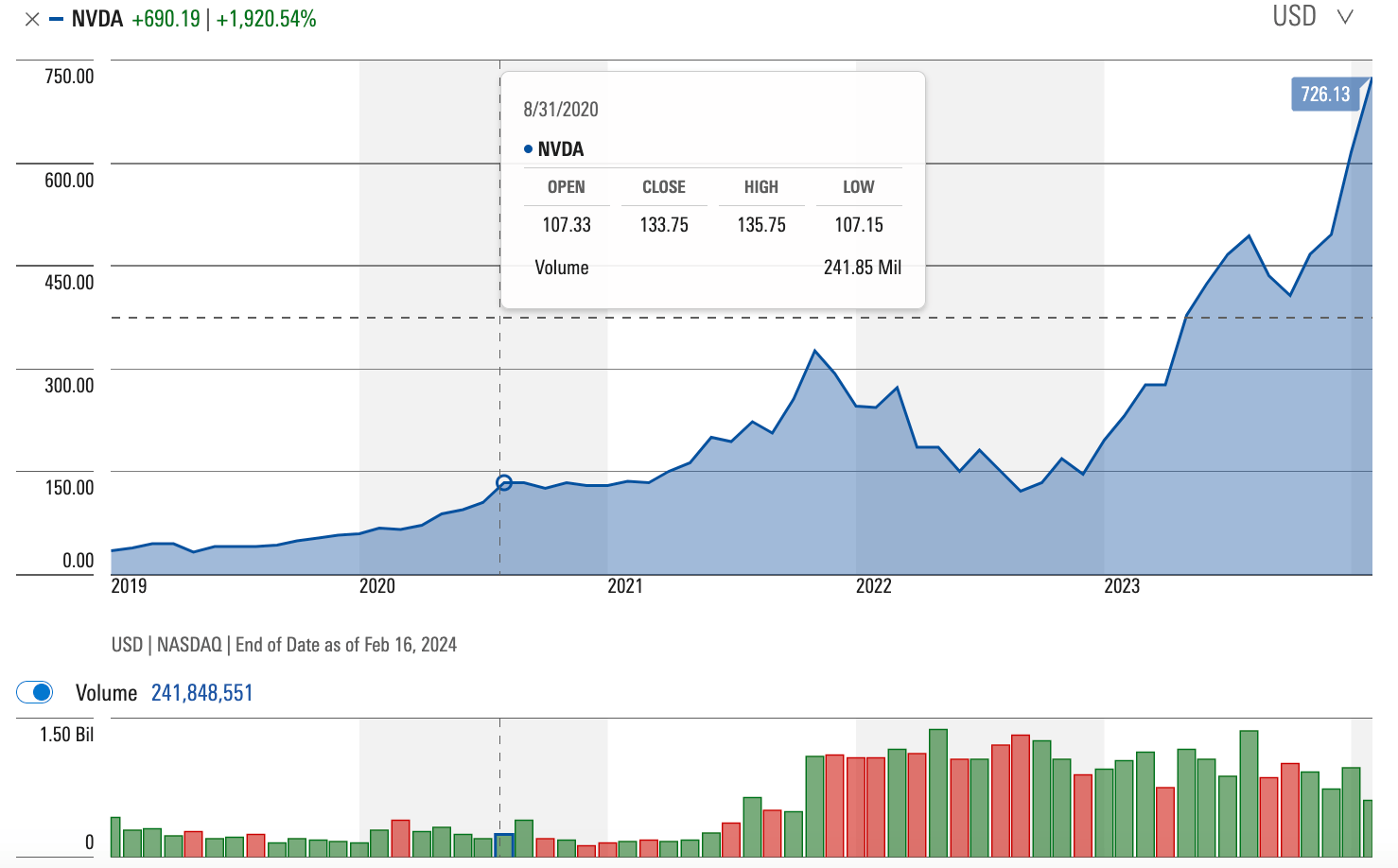The image size is (1398, 868).
Task: Click the USD dropdown chevron arrow
Action: click(1345, 17)
